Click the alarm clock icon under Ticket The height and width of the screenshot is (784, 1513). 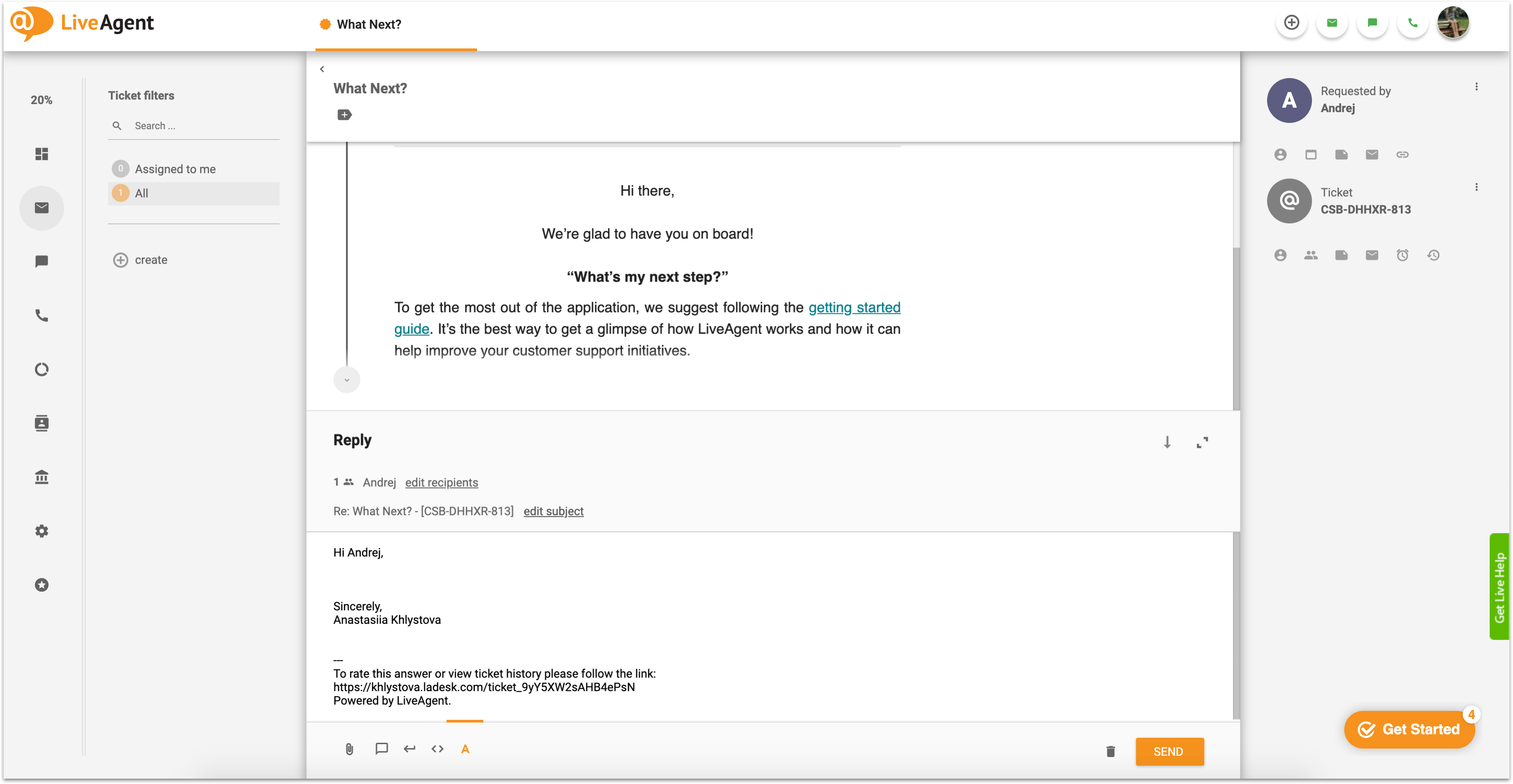(x=1403, y=255)
